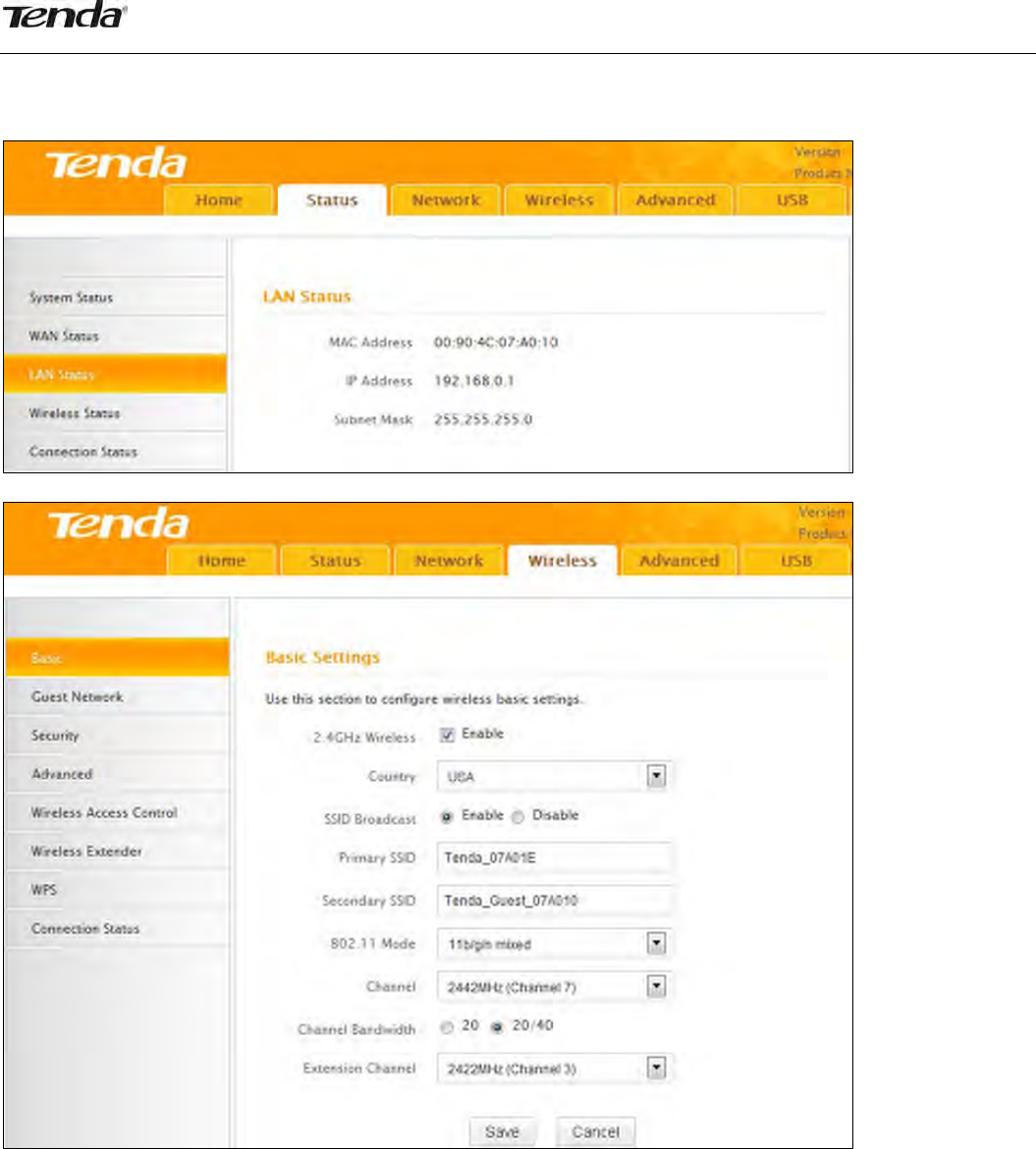Viewport: 1036px width, 1149px height.
Task: Click the subnet mask value 255.255.255.0
Action: (483, 420)
